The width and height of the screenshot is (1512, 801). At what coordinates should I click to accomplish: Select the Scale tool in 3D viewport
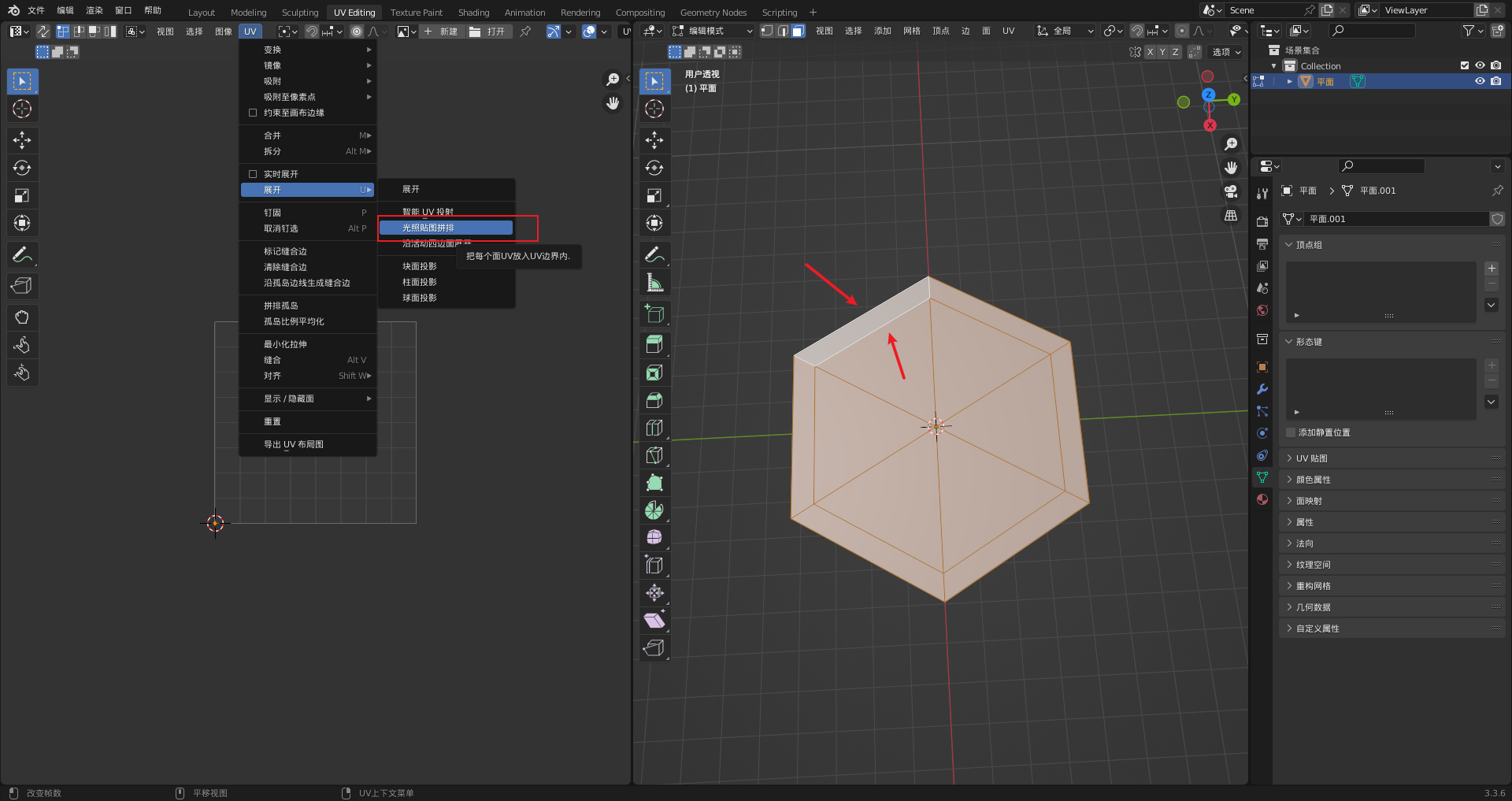[654, 195]
